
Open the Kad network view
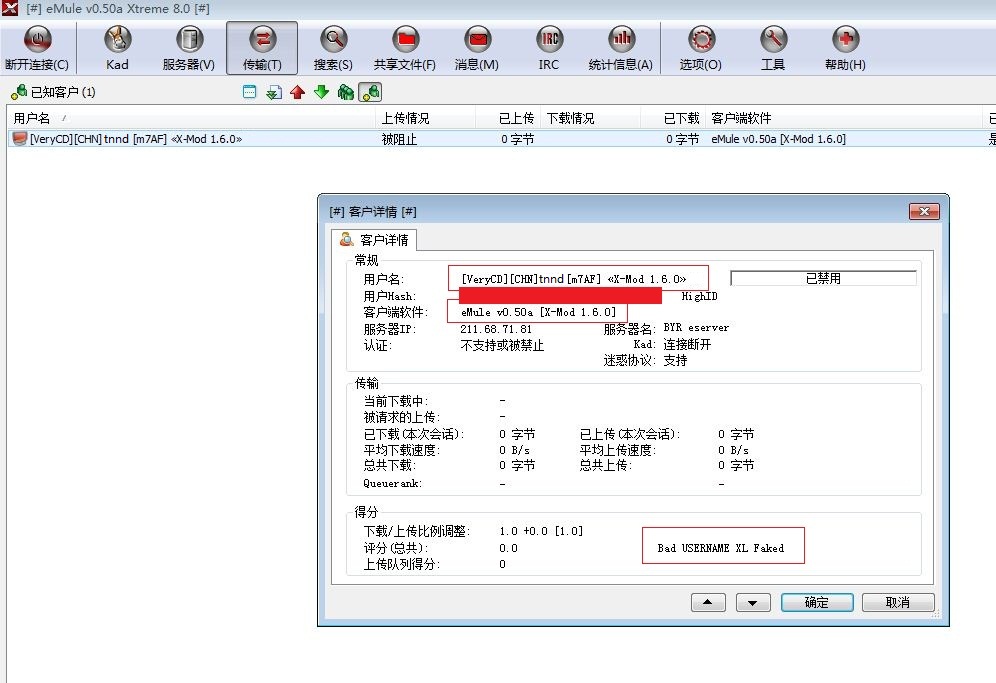117,48
